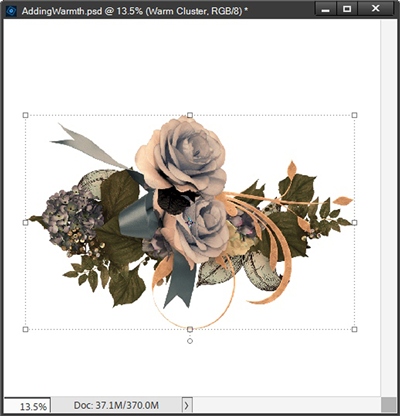Screen dimensions: 400x416
Task: Open the status bar info arrow menu
Action: pos(186,405)
